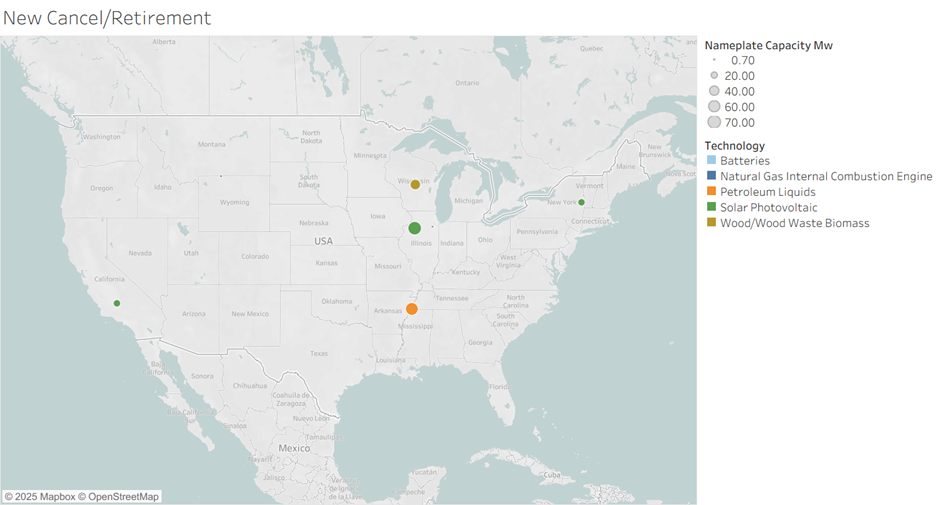936x505 pixels.
Task: Click the green solar mark in New York
Action: 581,203
